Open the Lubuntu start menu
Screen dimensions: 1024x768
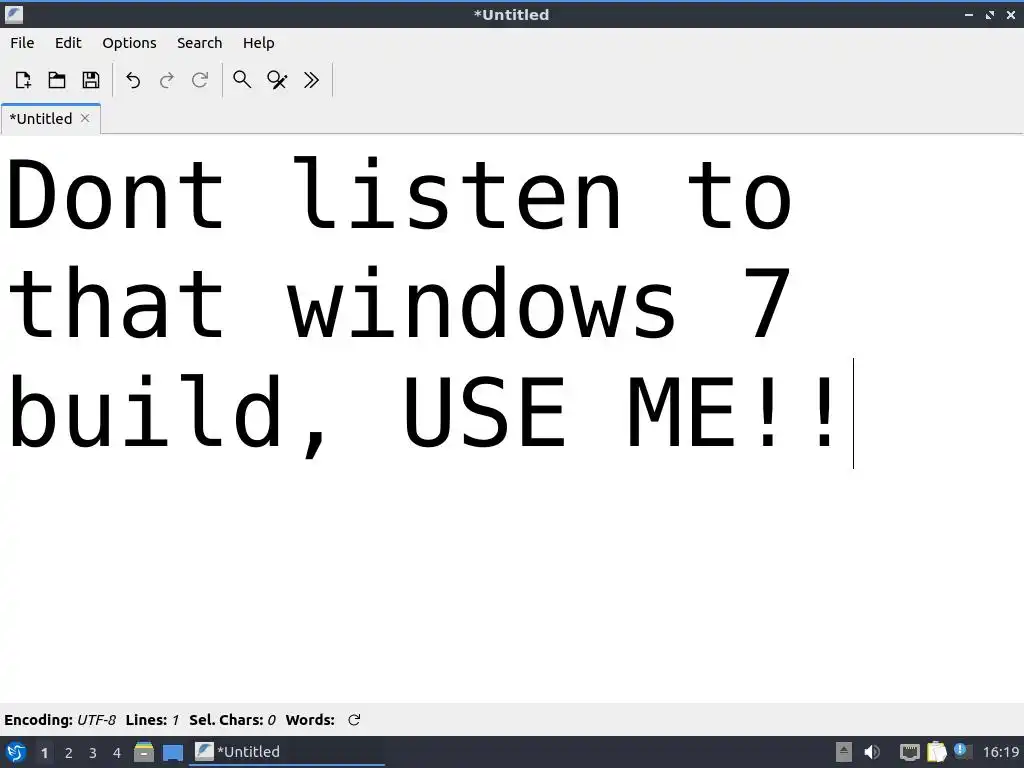point(16,752)
